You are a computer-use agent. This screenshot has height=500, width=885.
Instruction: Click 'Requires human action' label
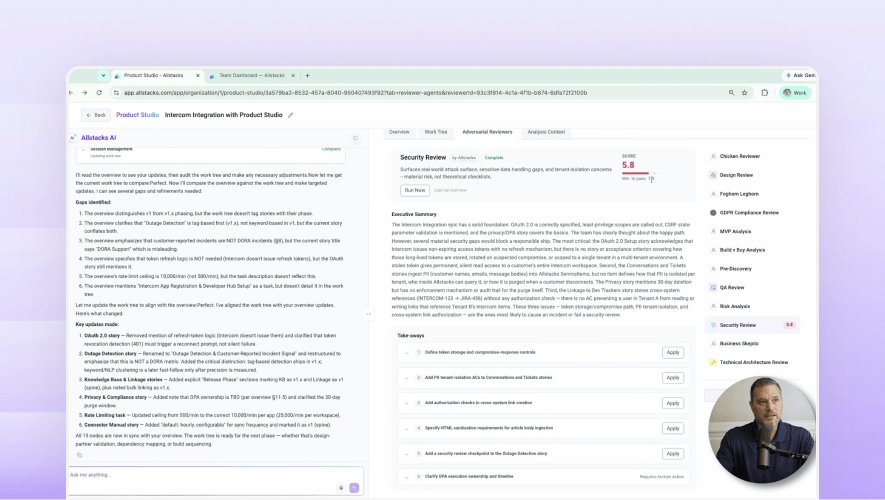(x=661, y=477)
